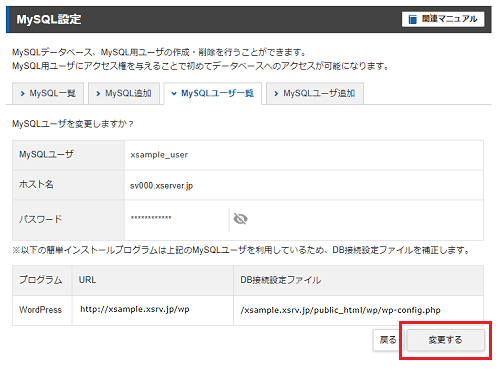Click the DB接続設定ファイル column header
This screenshot has height=370, width=500.
point(359,280)
